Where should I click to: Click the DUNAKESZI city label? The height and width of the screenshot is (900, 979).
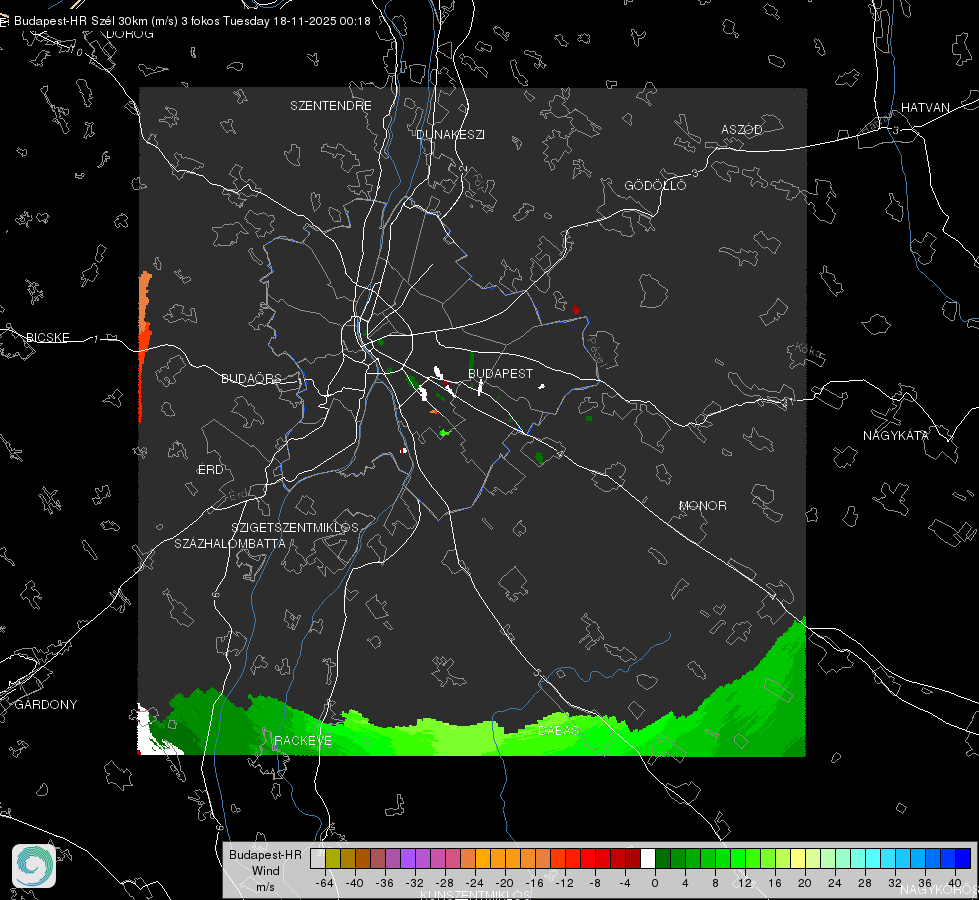click(450, 134)
